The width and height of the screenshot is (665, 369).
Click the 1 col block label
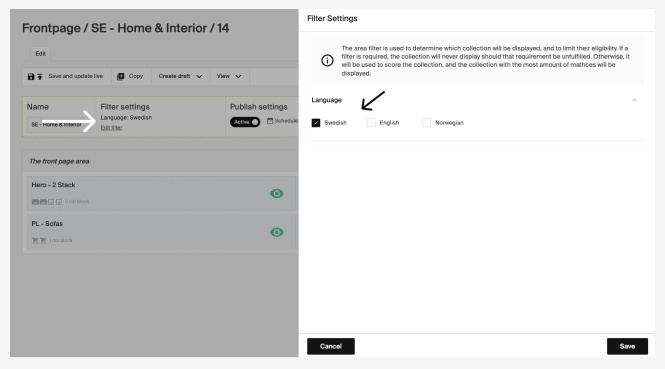[61, 240]
